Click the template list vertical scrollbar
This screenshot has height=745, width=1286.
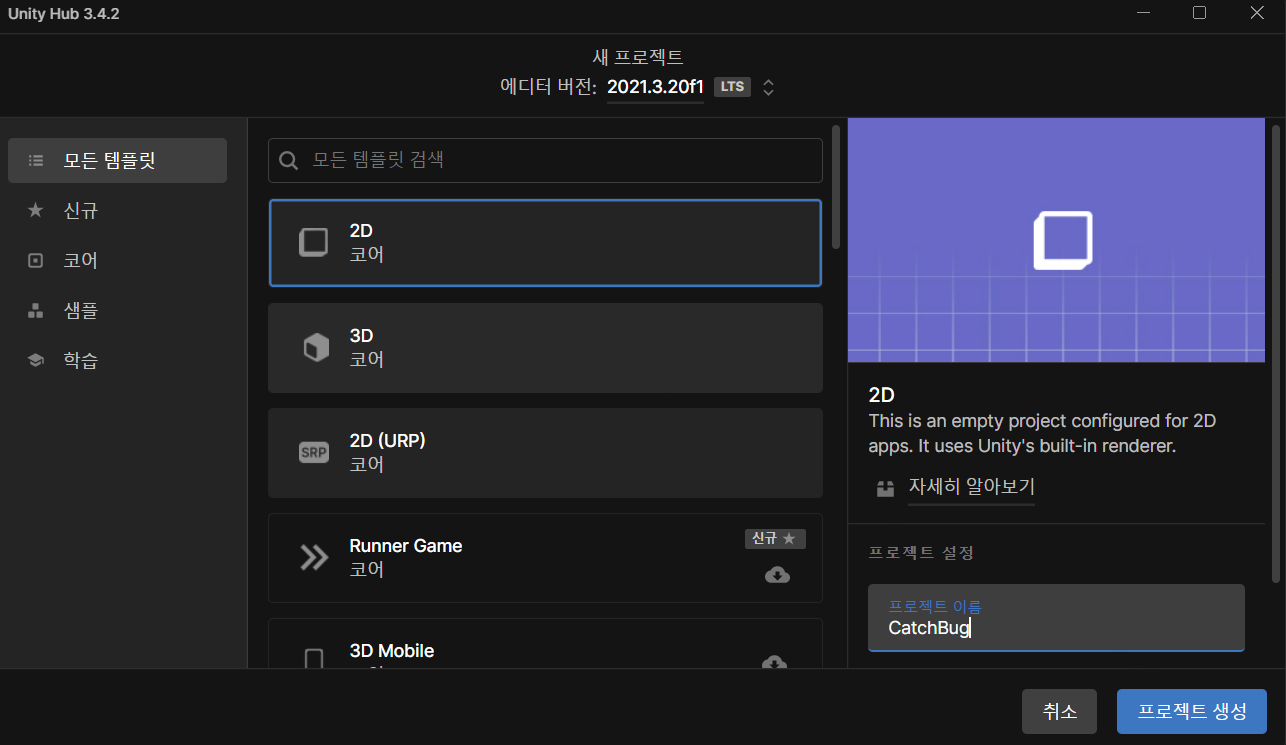(x=836, y=187)
